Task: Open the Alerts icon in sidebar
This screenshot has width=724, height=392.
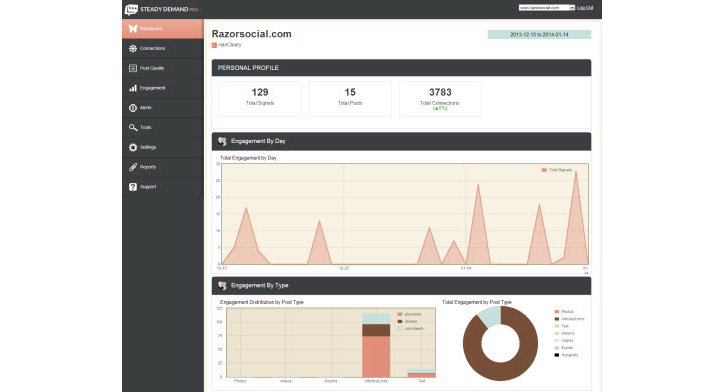Action: [133, 108]
